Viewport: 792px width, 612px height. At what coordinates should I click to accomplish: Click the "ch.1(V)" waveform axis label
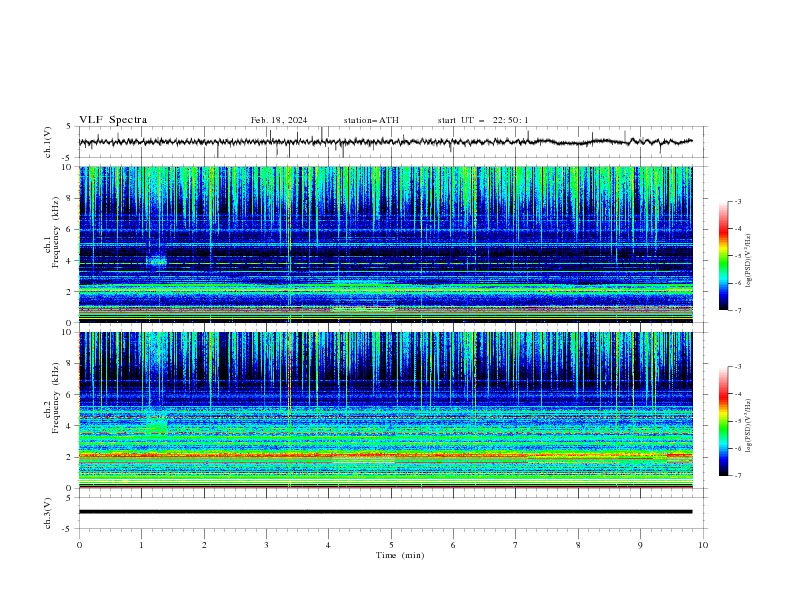tap(48, 142)
